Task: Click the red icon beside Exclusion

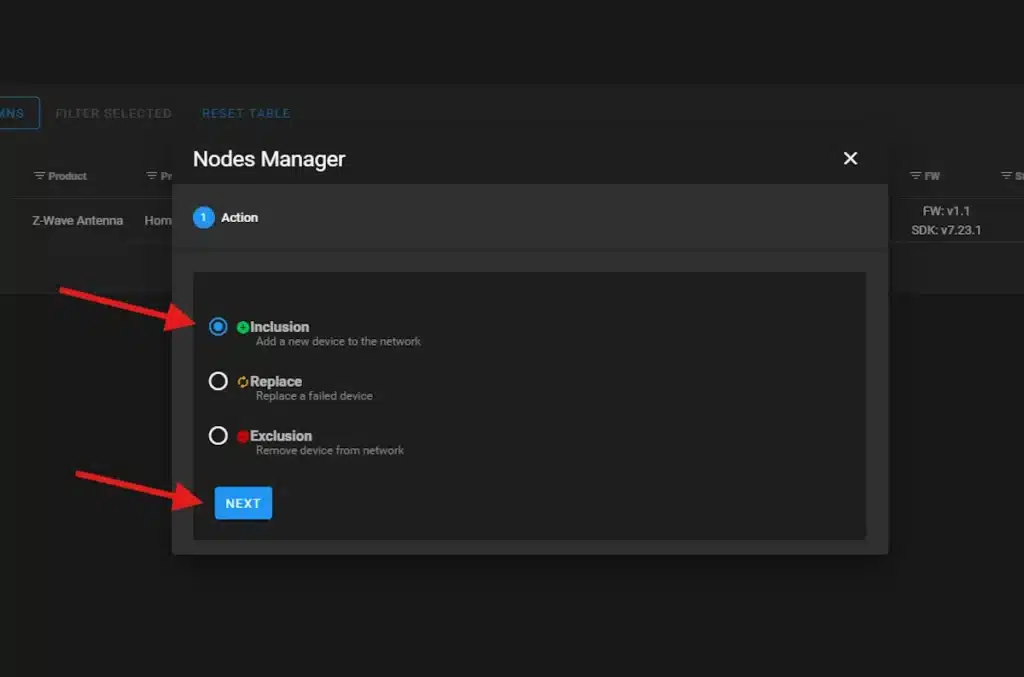Action: (x=243, y=436)
